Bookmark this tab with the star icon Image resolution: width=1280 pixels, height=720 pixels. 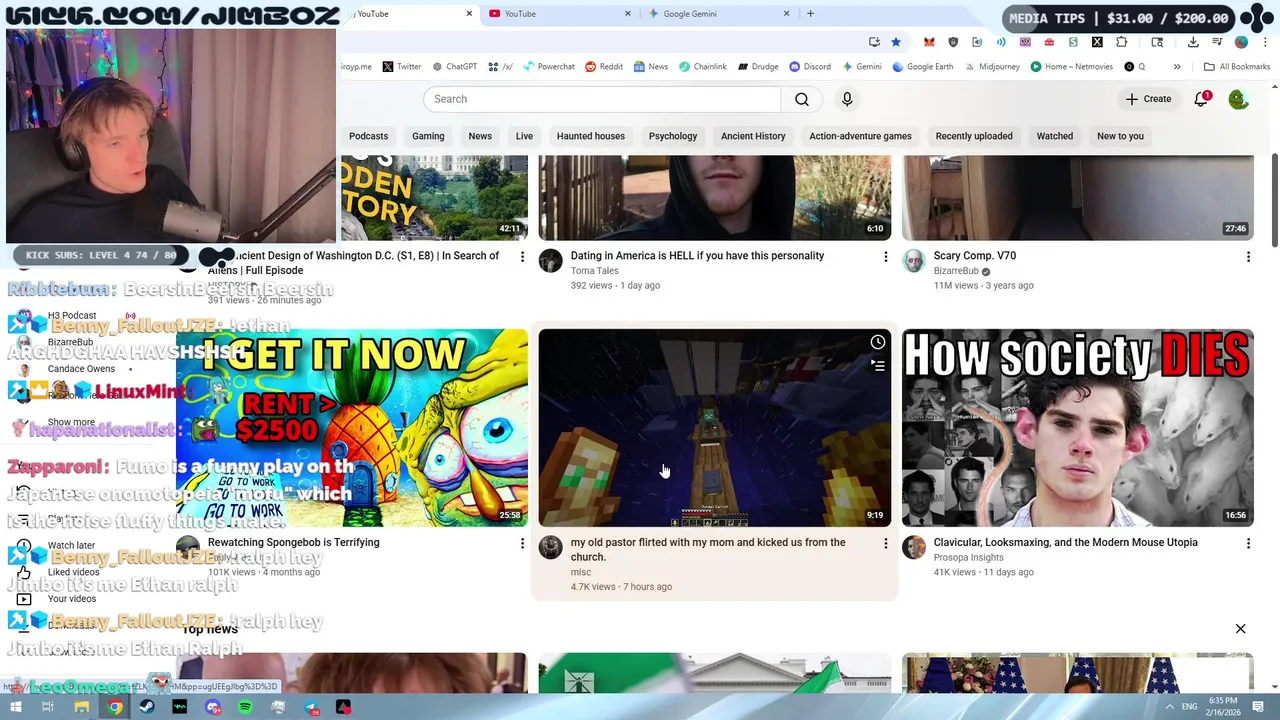[896, 42]
